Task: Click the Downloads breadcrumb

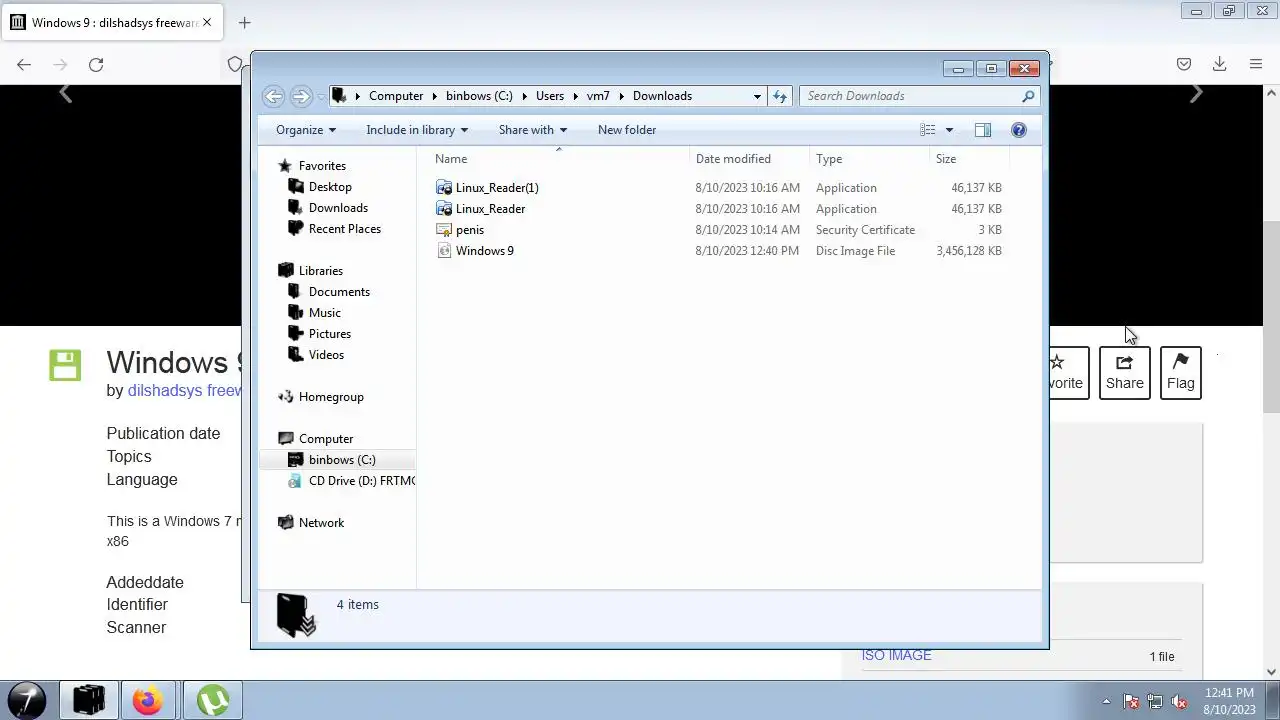Action: [x=662, y=96]
